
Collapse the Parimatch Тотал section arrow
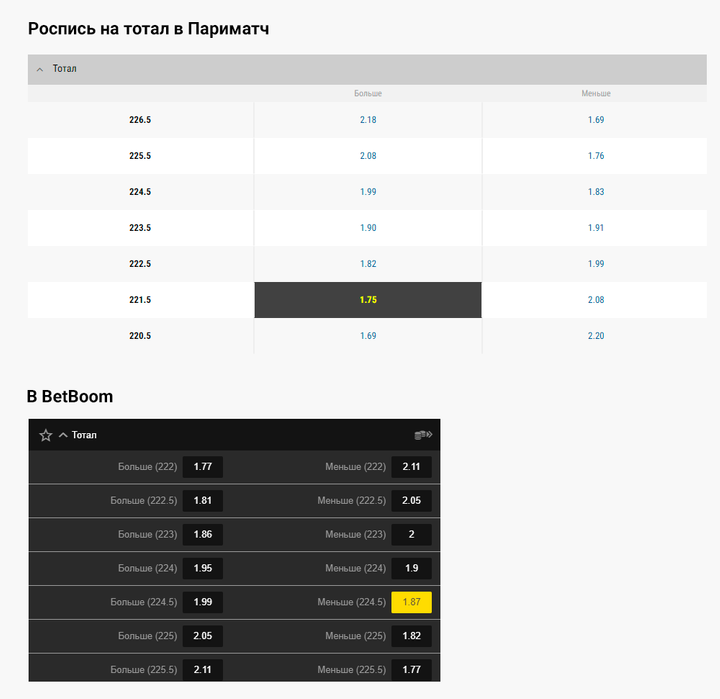click(x=40, y=69)
